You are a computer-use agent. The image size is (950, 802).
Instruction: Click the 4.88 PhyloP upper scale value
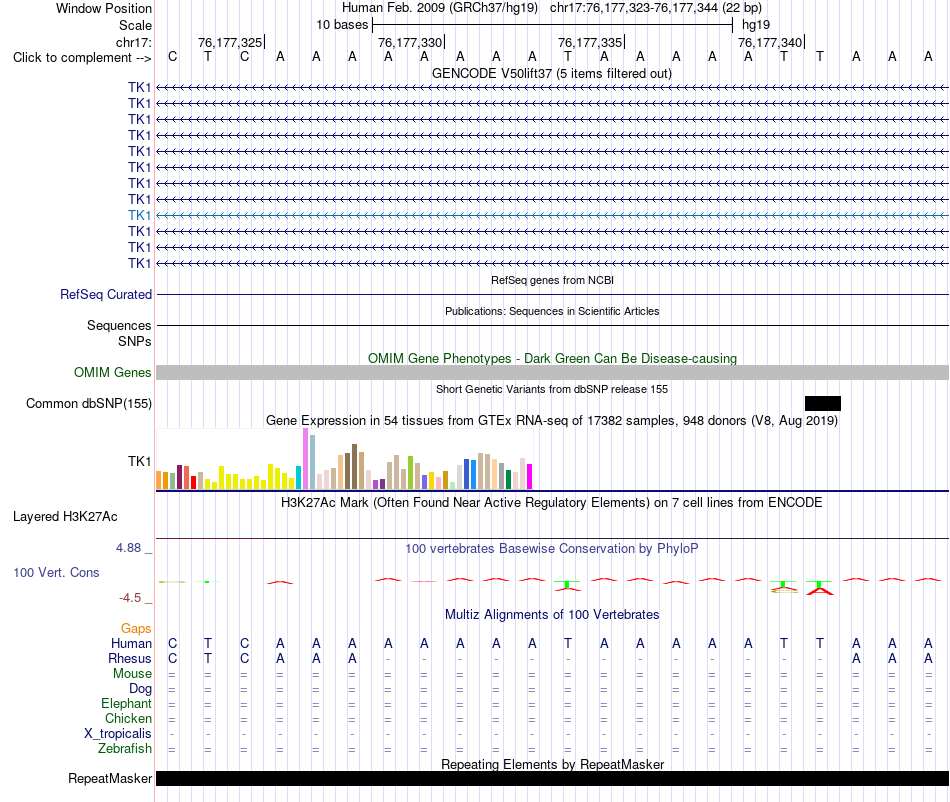(128, 548)
